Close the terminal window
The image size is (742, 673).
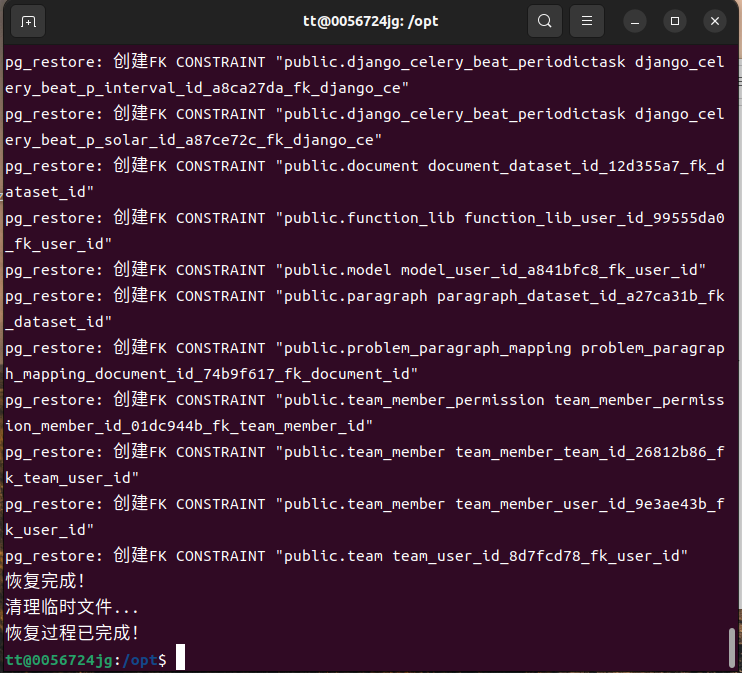tap(714, 21)
